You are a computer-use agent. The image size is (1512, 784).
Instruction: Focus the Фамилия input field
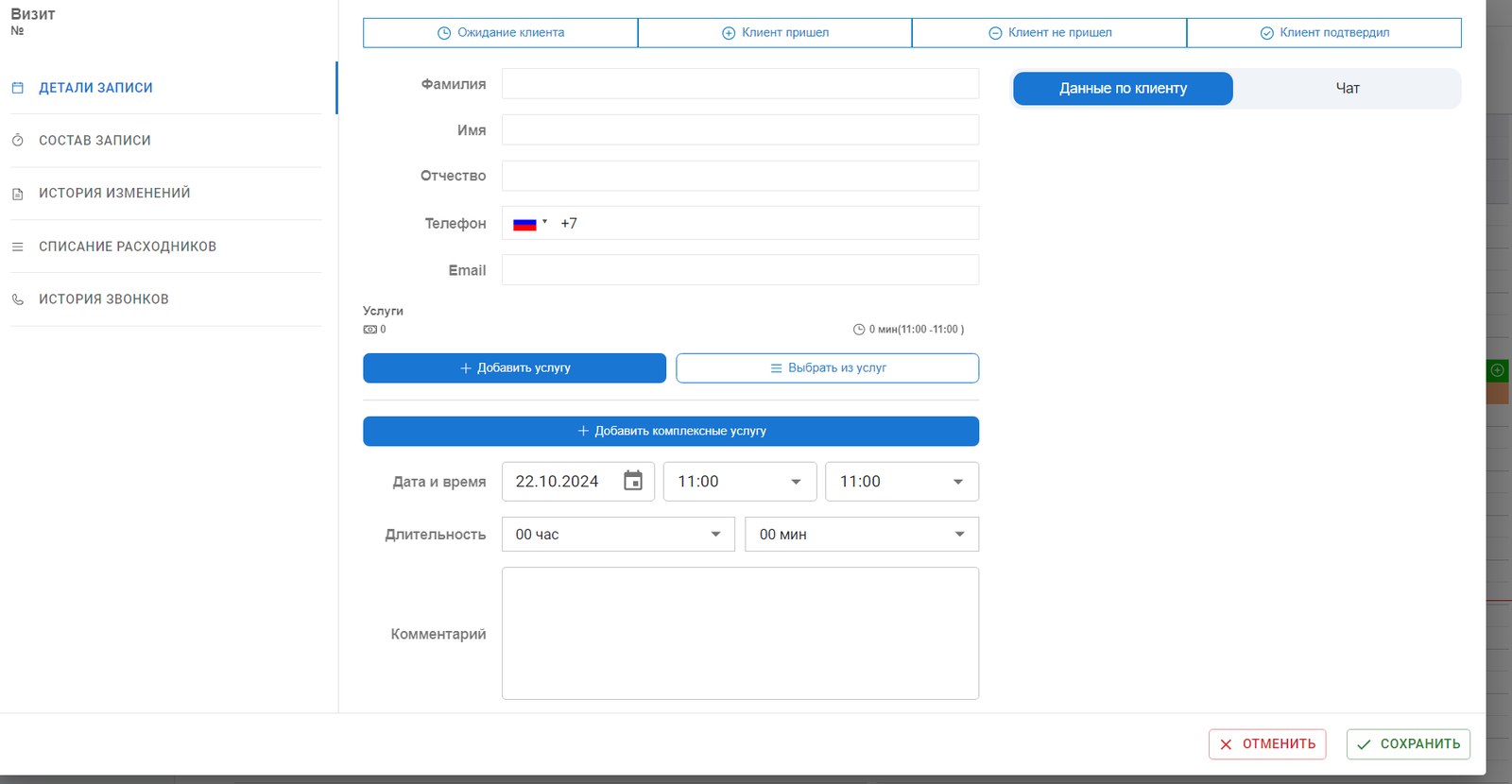(x=740, y=84)
